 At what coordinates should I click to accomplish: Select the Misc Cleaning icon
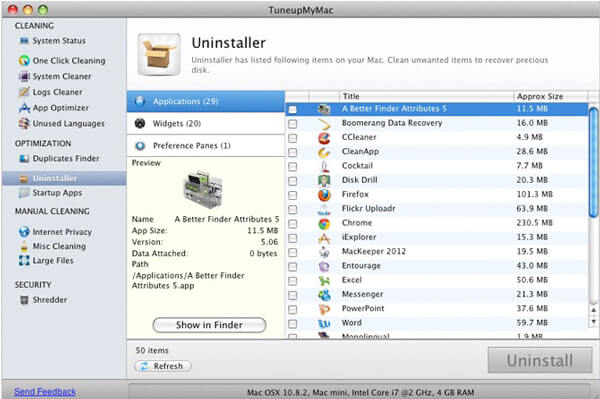tap(24, 246)
